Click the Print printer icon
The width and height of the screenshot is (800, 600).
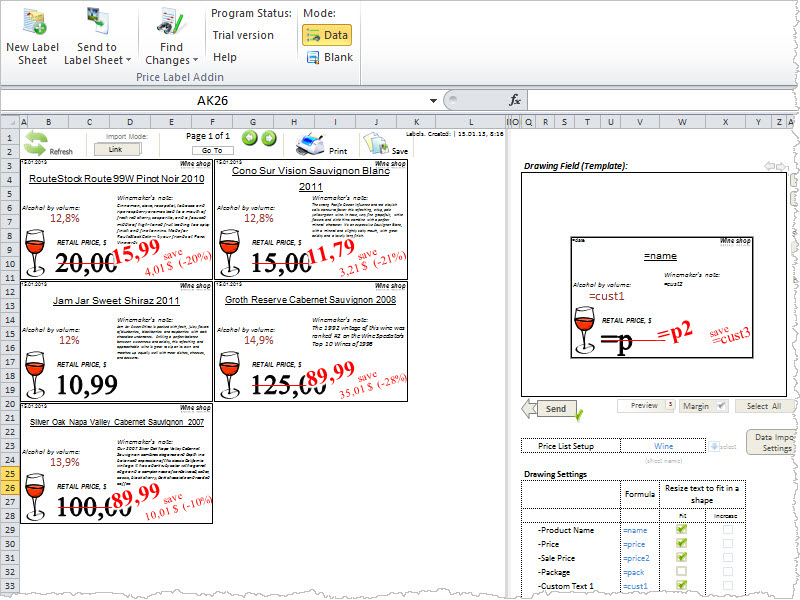coord(310,144)
